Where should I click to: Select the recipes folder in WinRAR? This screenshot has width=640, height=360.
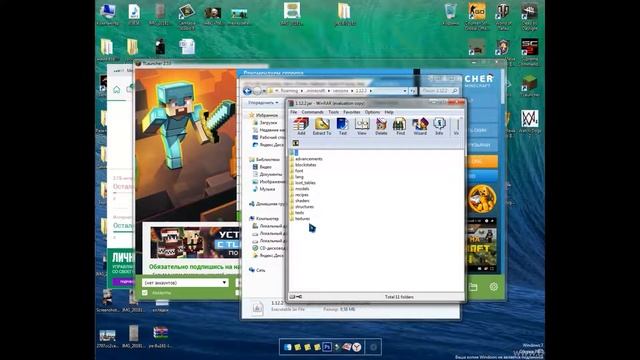coord(299,195)
